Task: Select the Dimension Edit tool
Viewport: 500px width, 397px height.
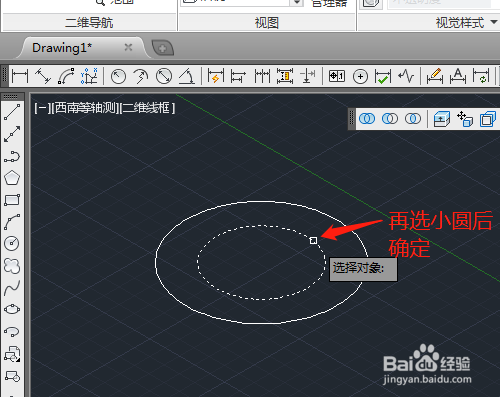Action: (435, 76)
